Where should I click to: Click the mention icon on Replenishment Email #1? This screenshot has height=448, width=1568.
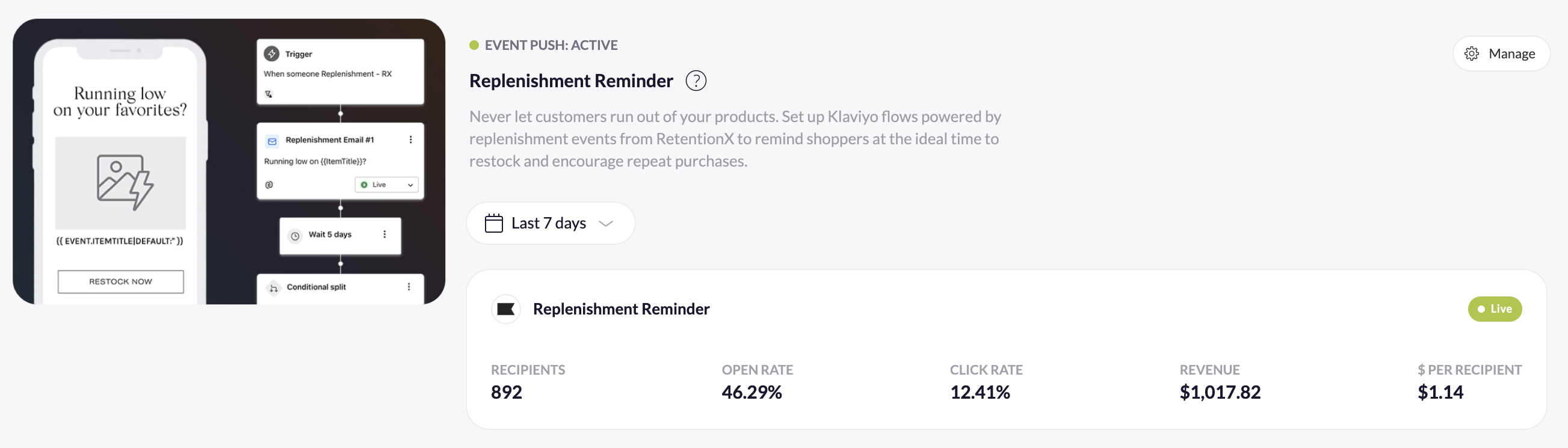pyautogui.click(x=270, y=184)
